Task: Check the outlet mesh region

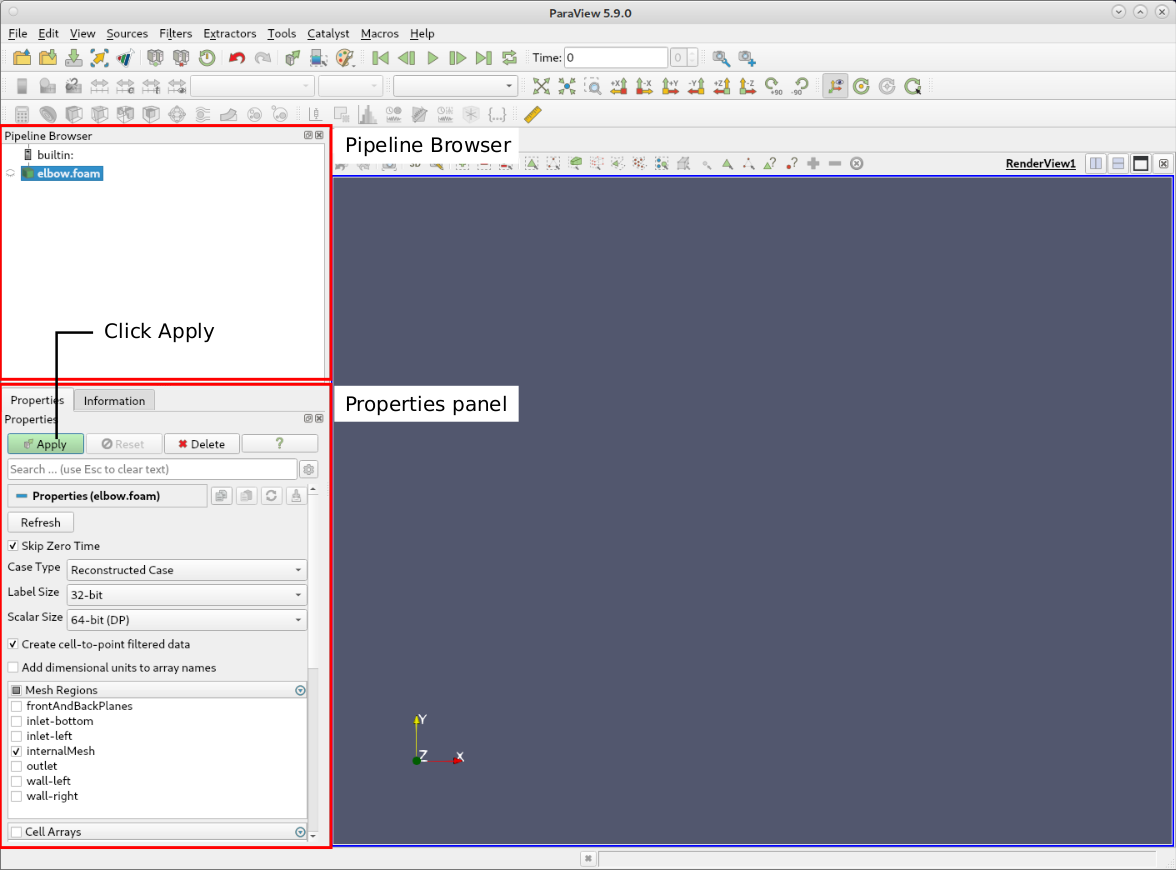Action: coord(16,766)
